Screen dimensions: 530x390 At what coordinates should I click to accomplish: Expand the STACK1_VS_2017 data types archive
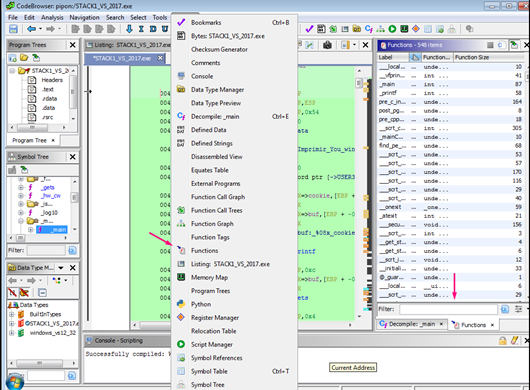coord(11,323)
